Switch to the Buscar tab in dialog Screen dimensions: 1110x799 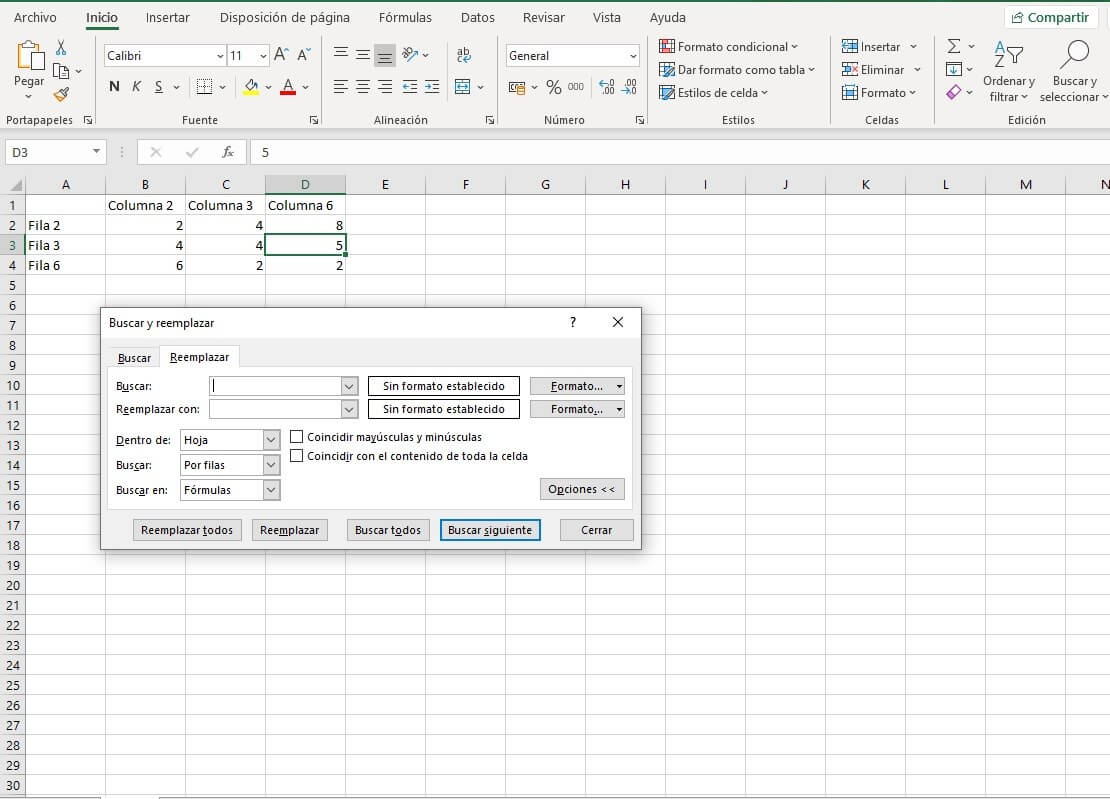pyautogui.click(x=134, y=358)
